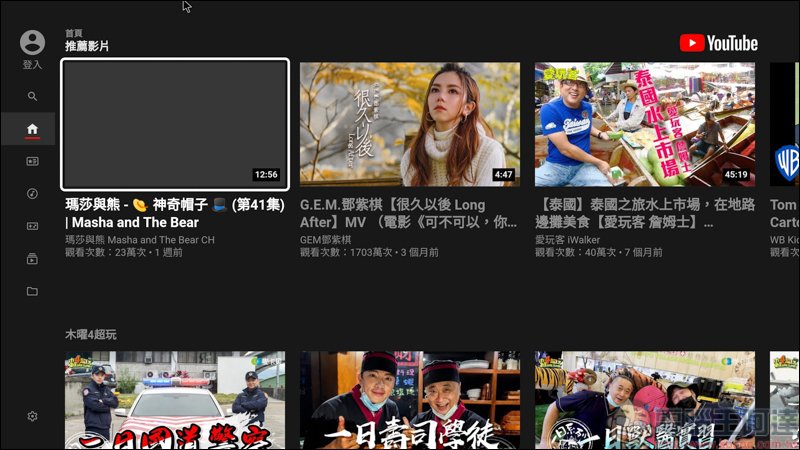Image resolution: width=800 pixels, height=450 pixels.
Task: Open the gaming icon in sidebar
Action: click(x=32, y=226)
